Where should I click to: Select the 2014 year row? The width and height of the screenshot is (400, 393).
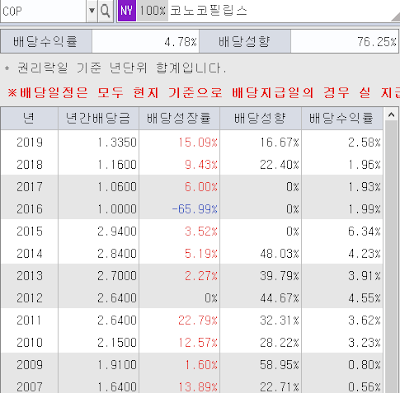[x=192, y=253]
